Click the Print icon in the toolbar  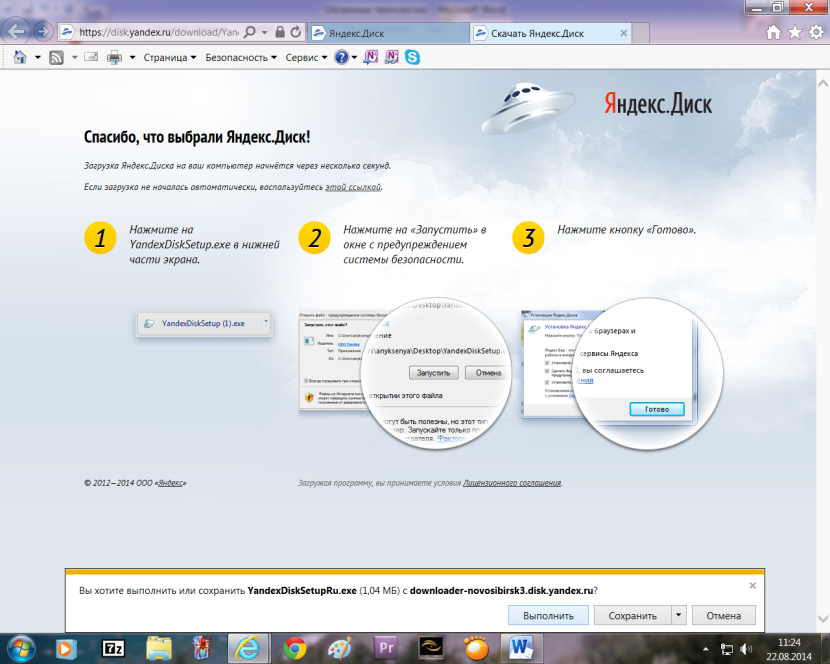click(x=114, y=57)
